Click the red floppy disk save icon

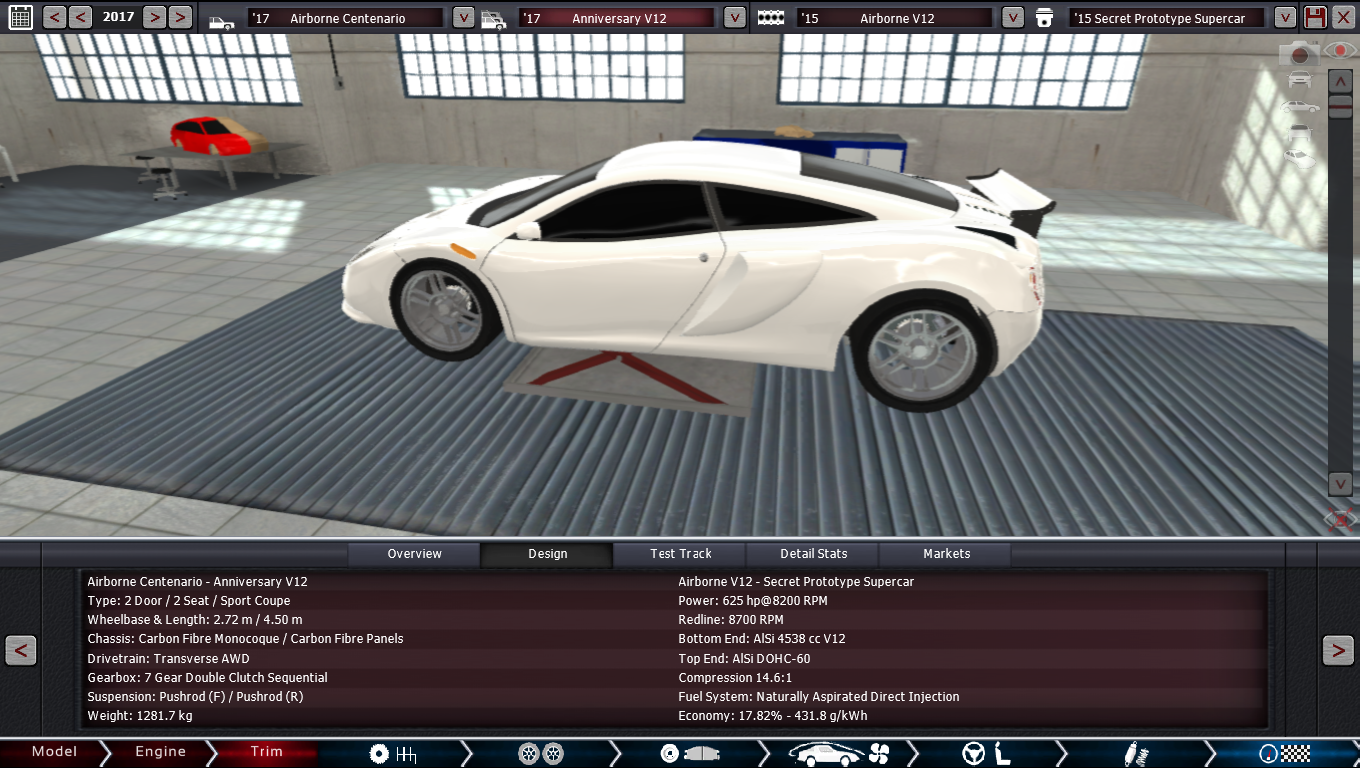point(1315,17)
